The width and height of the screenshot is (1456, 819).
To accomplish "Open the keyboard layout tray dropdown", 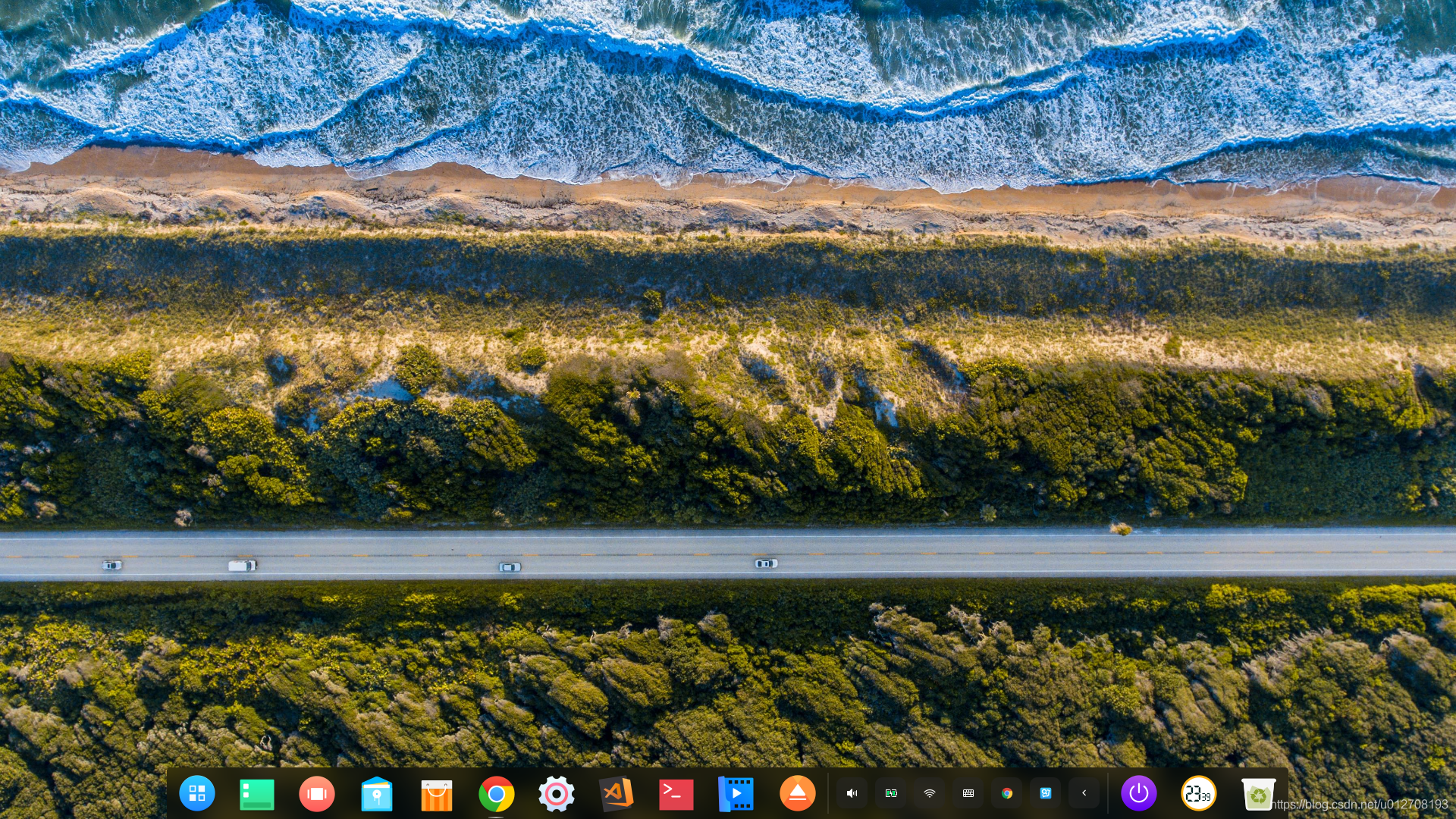I will tap(968, 793).
